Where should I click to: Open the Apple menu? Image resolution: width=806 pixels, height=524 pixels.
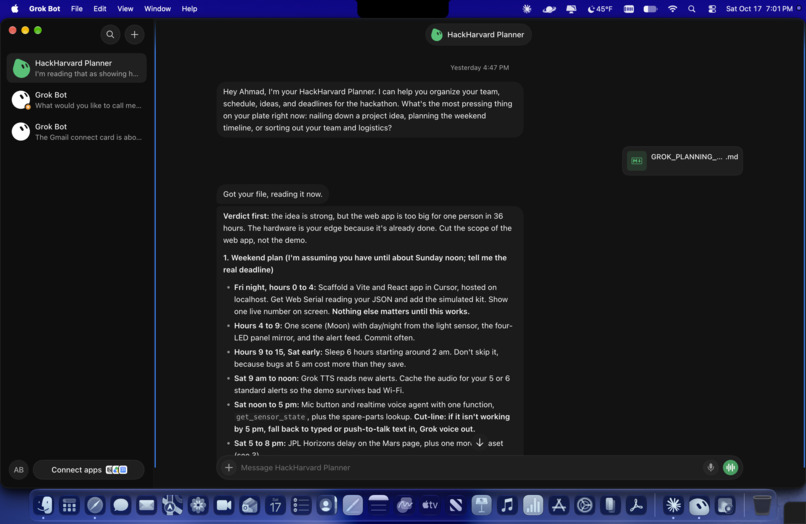click(x=14, y=9)
